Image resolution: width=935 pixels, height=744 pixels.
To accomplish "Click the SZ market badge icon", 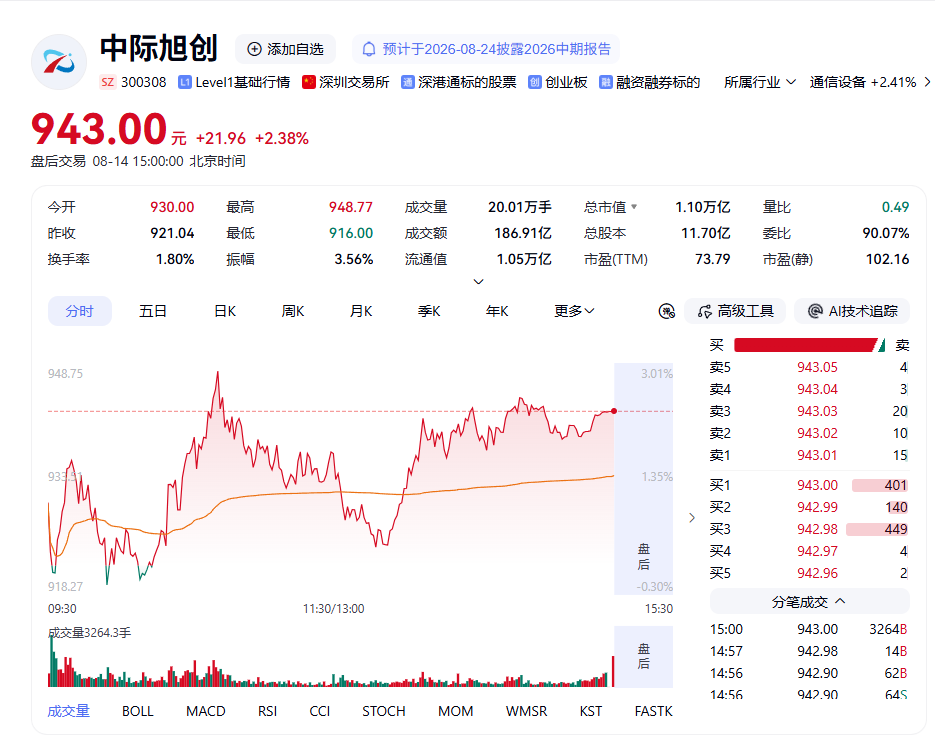I will point(107,82).
